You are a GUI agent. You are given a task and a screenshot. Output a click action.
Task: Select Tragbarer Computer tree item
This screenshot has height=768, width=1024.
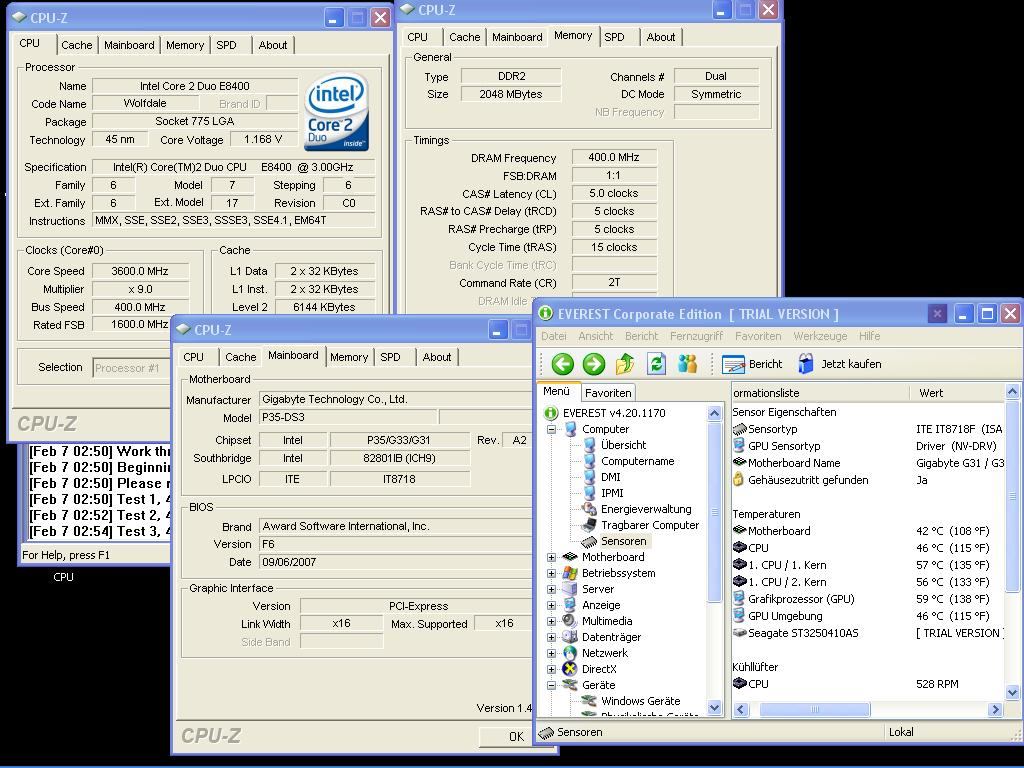tap(650, 525)
